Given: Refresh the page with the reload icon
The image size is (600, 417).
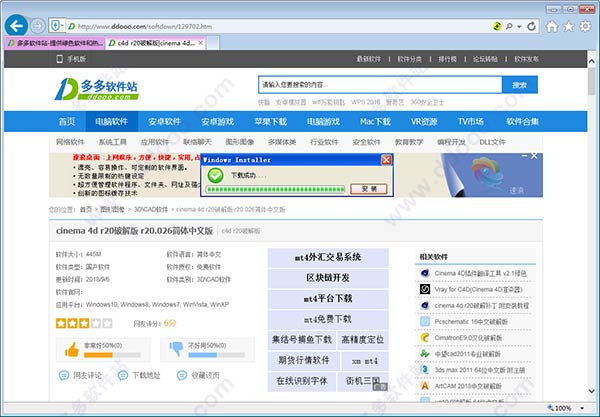Looking at the screenshot, I should click(531, 26).
